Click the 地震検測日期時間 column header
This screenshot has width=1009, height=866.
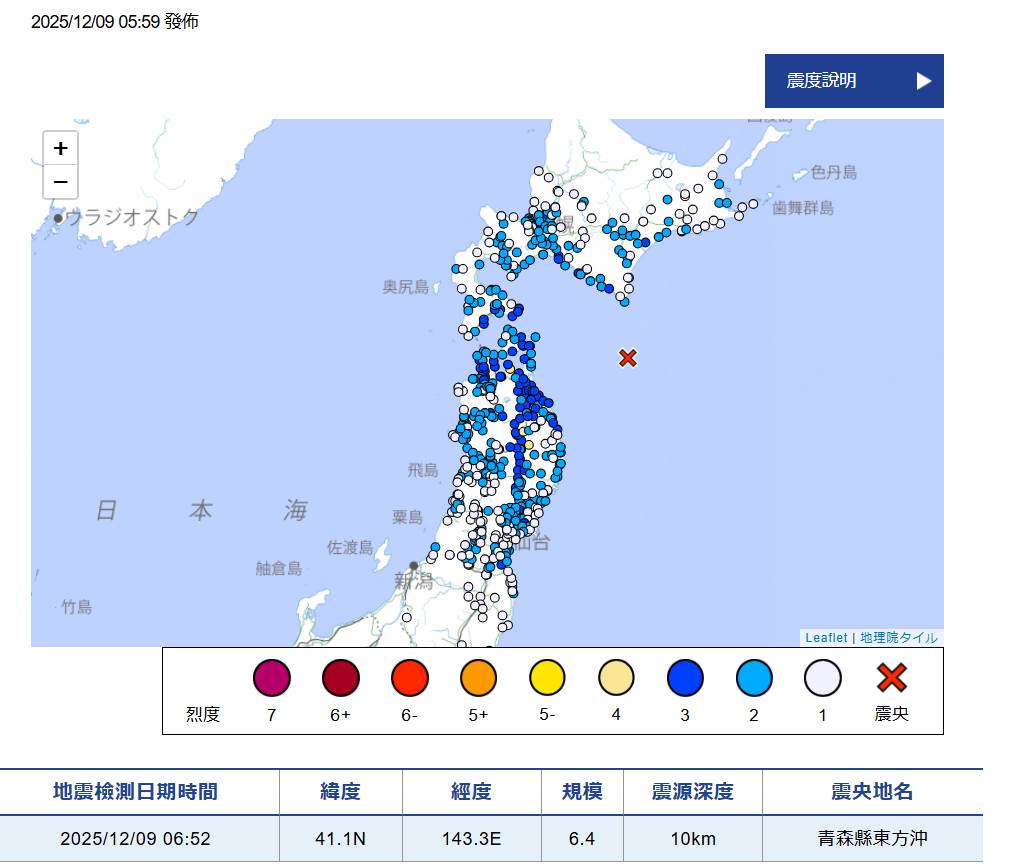[135, 792]
